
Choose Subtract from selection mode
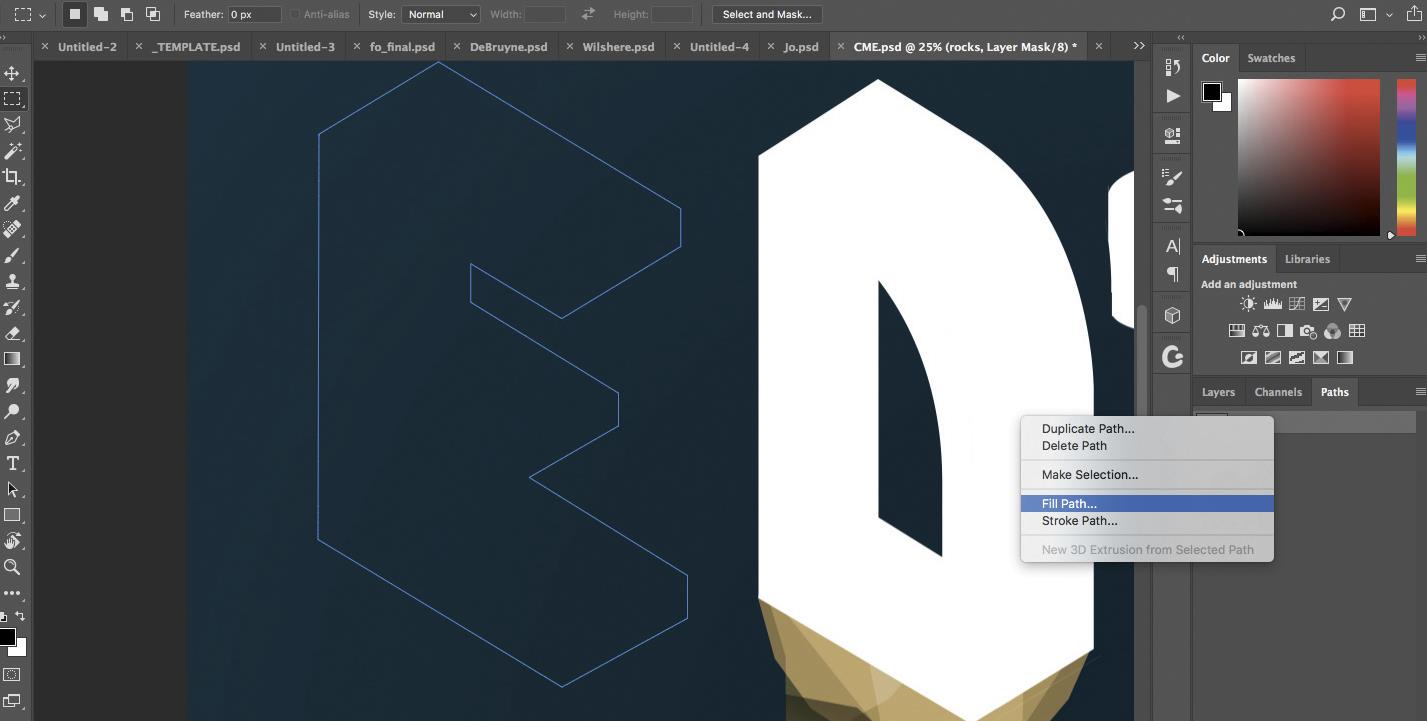[127, 14]
